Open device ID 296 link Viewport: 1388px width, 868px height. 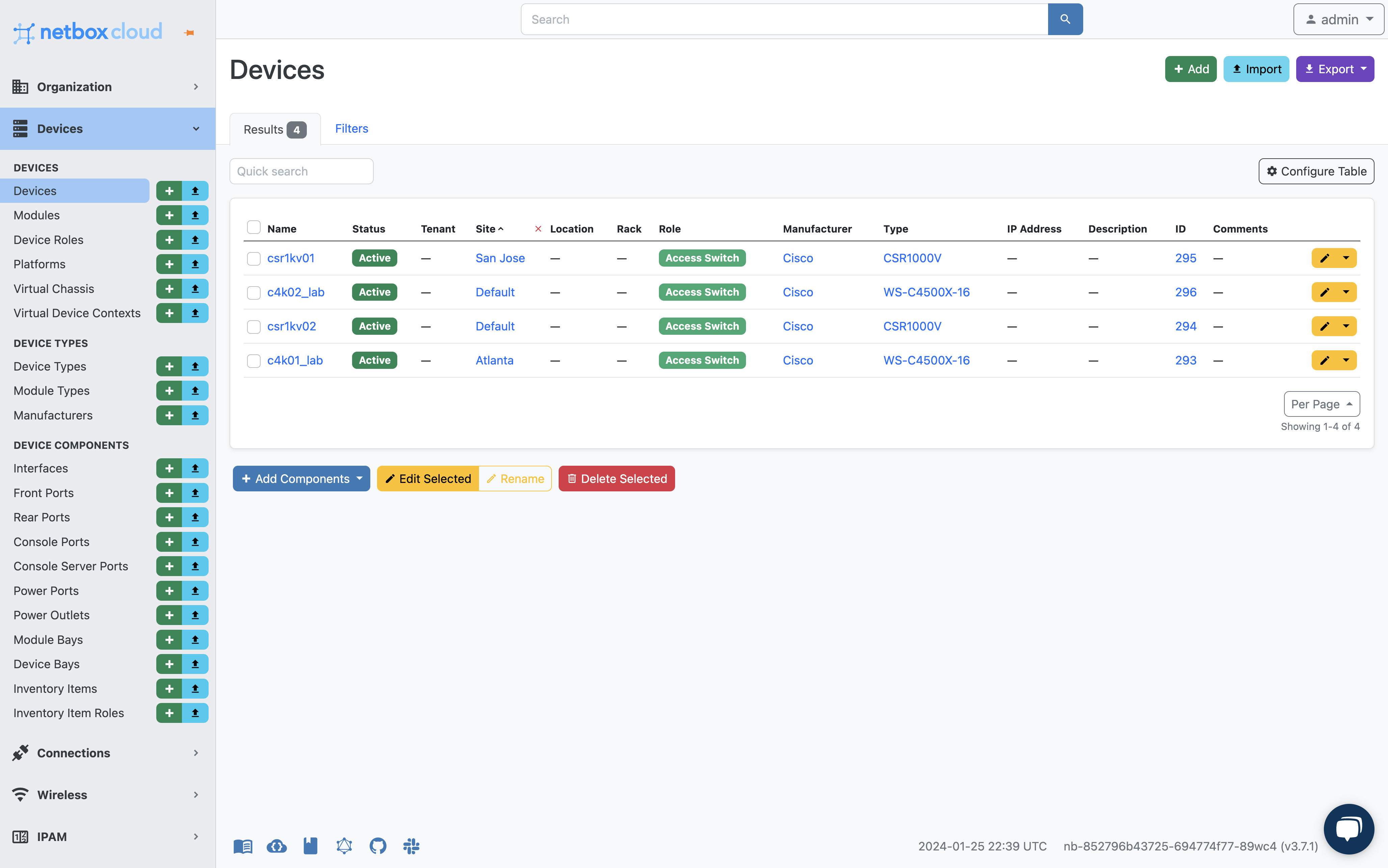(1185, 292)
